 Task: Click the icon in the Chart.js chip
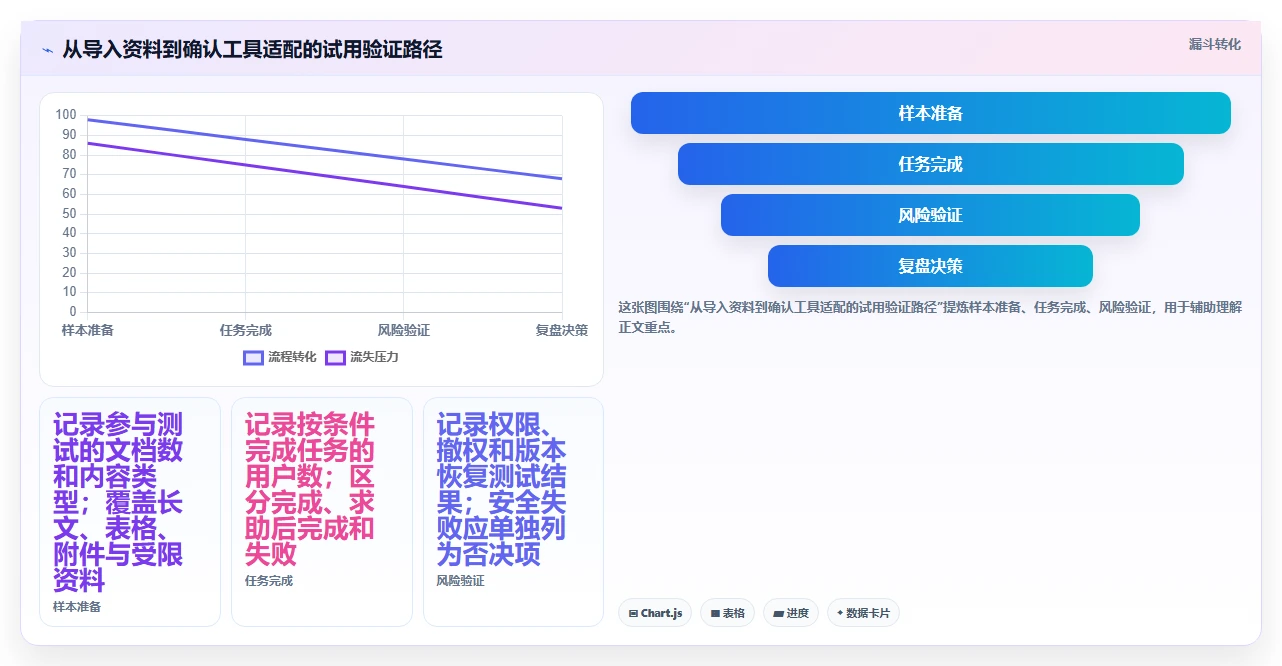coord(633,613)
